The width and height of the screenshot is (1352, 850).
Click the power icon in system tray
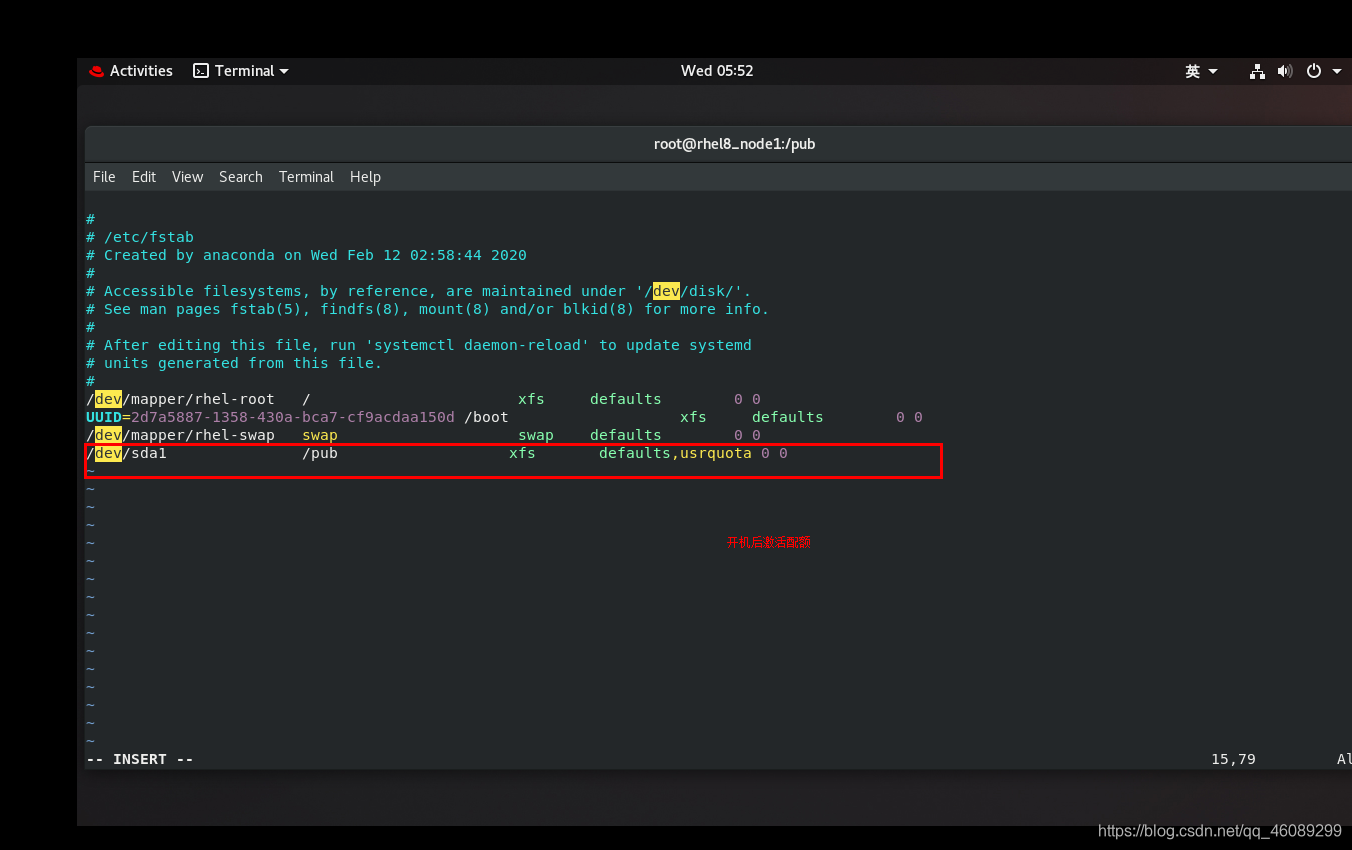pyautogui.click(x=1314, y=71)
